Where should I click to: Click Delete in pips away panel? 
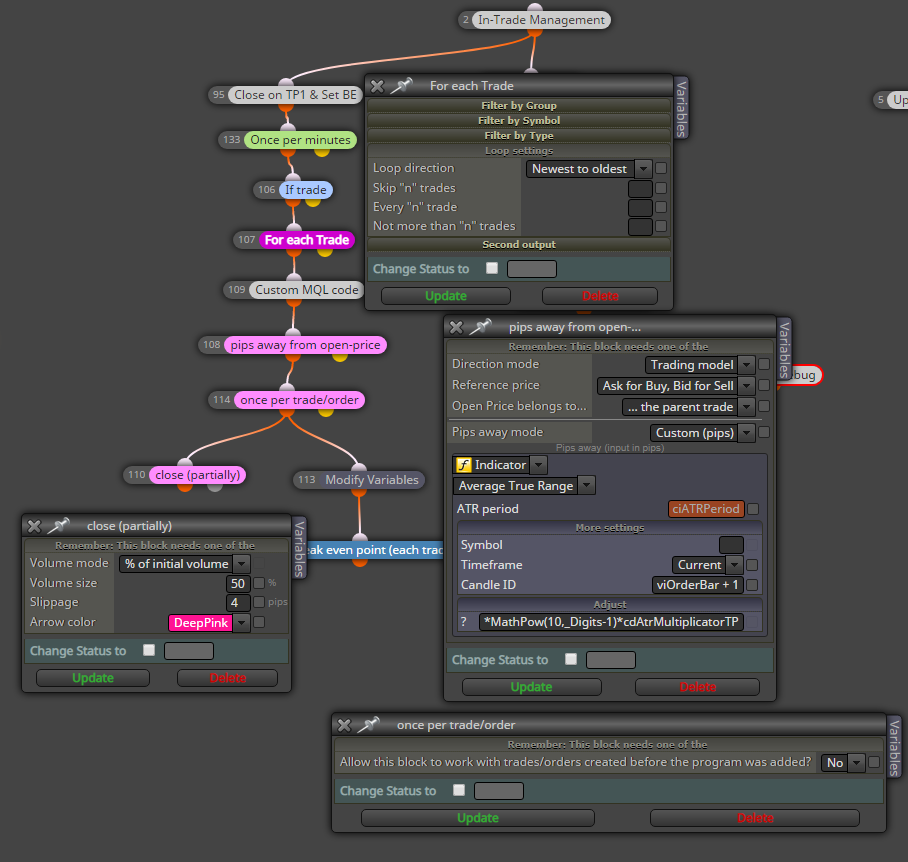pos(698,687)
